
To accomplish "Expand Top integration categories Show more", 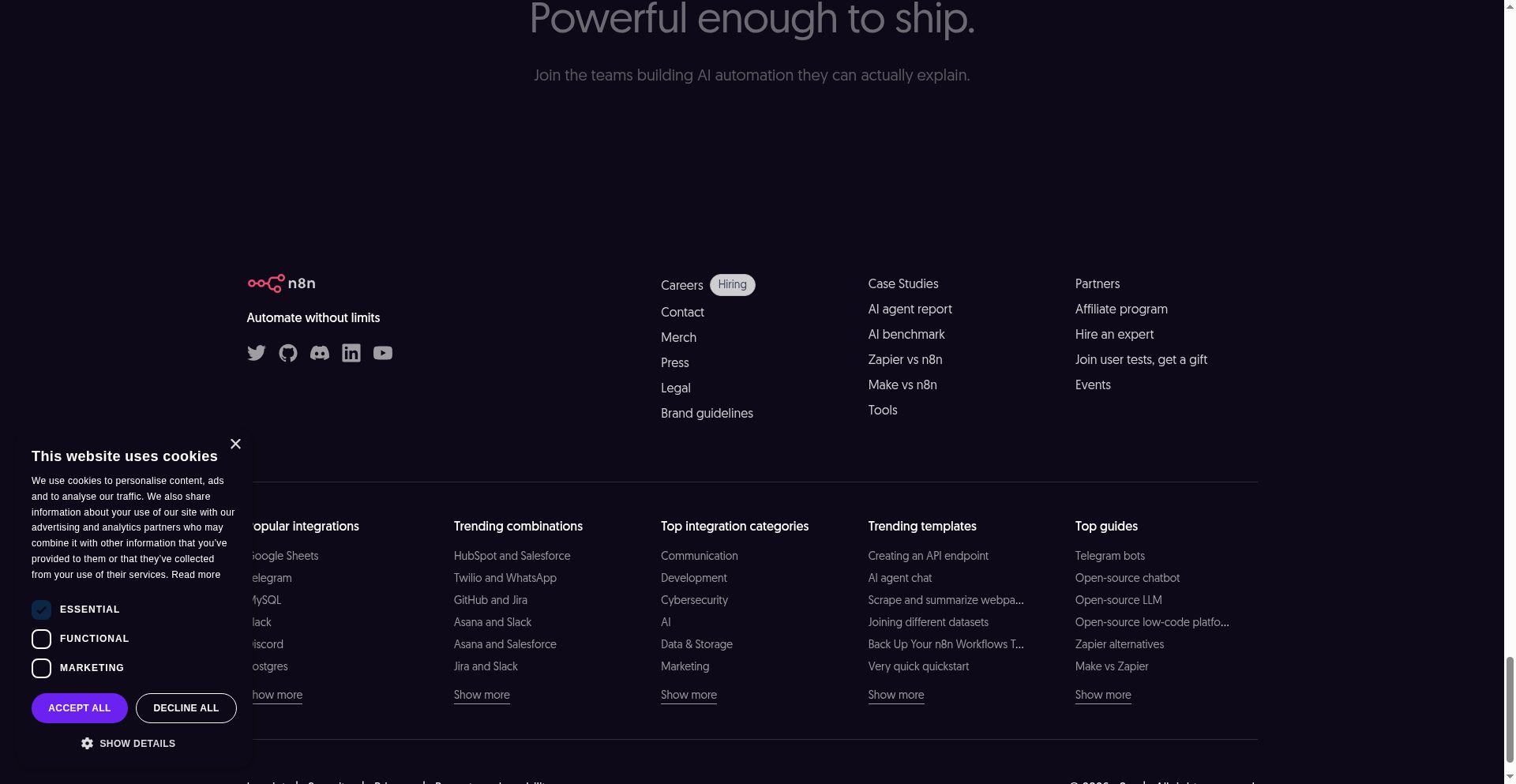I will coord(689,695).
